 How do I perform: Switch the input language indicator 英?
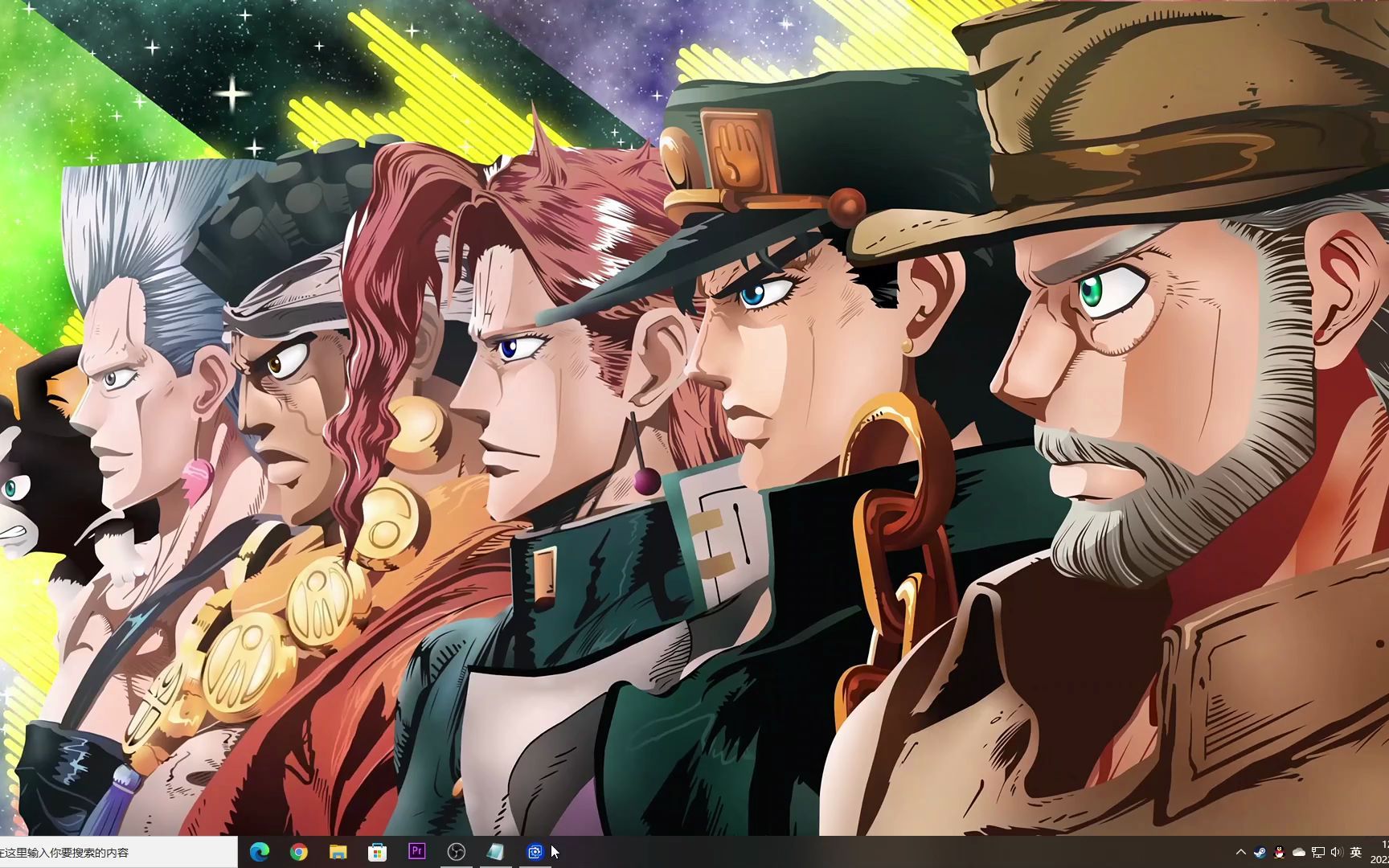1355,852
